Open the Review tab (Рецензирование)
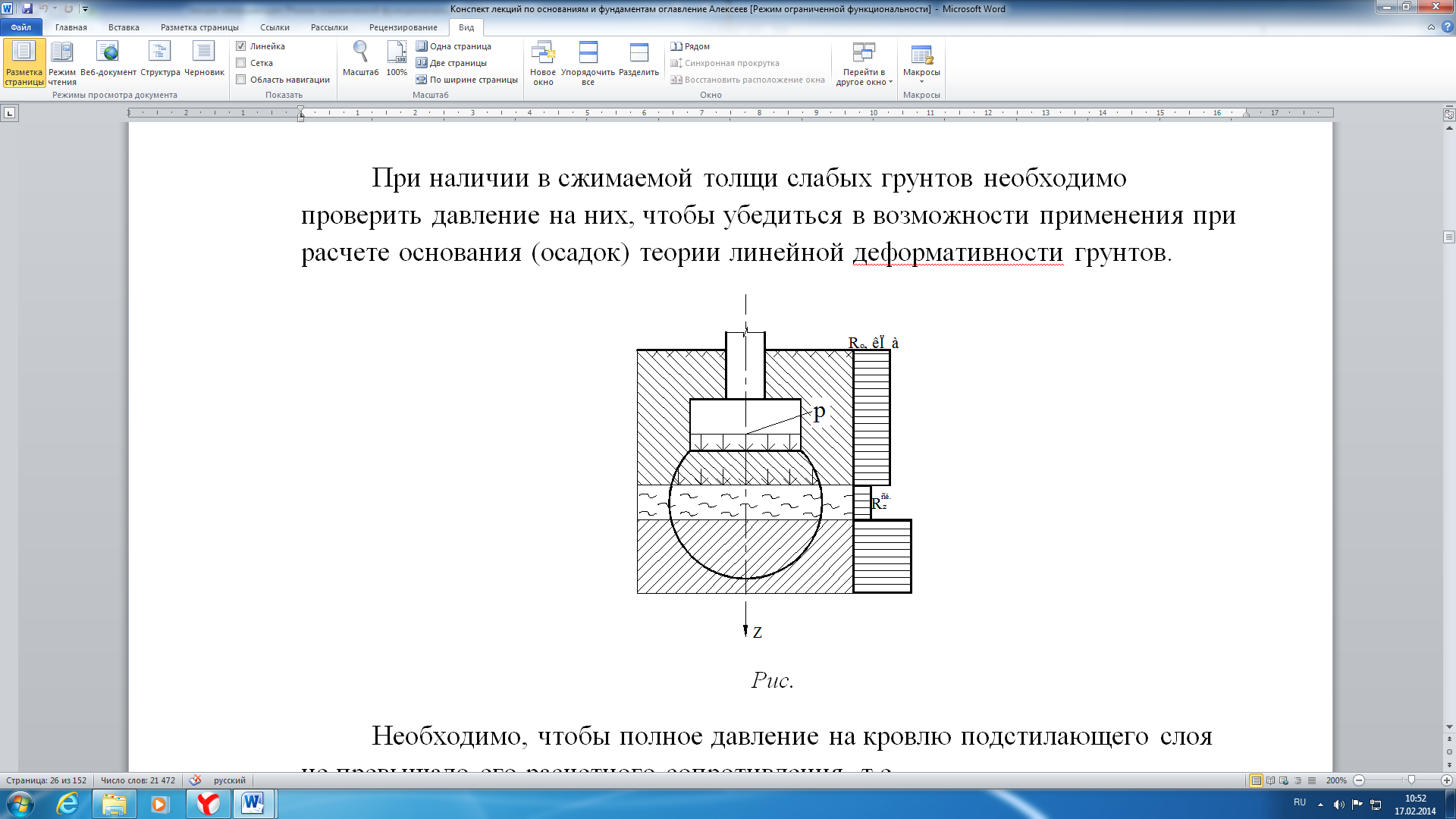 tap(403, 27)
